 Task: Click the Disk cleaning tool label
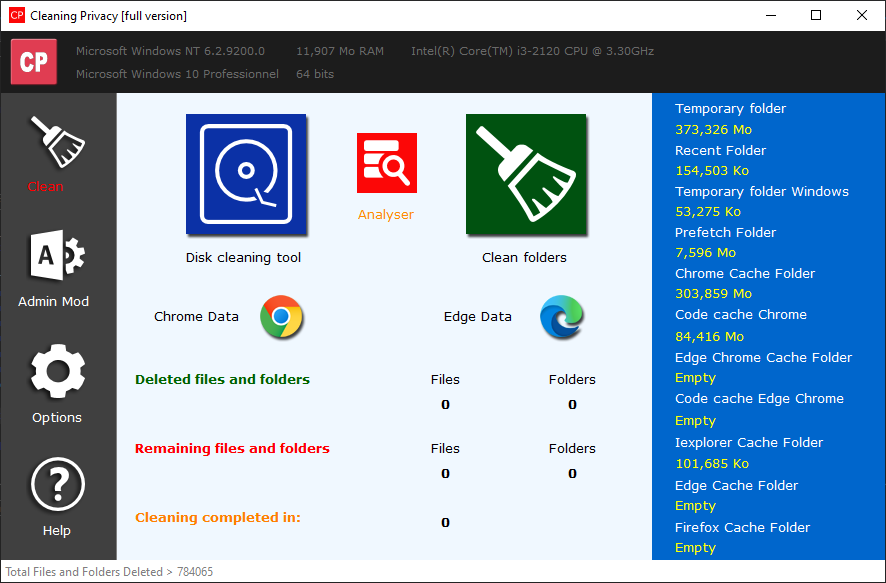tap(243, 258)
